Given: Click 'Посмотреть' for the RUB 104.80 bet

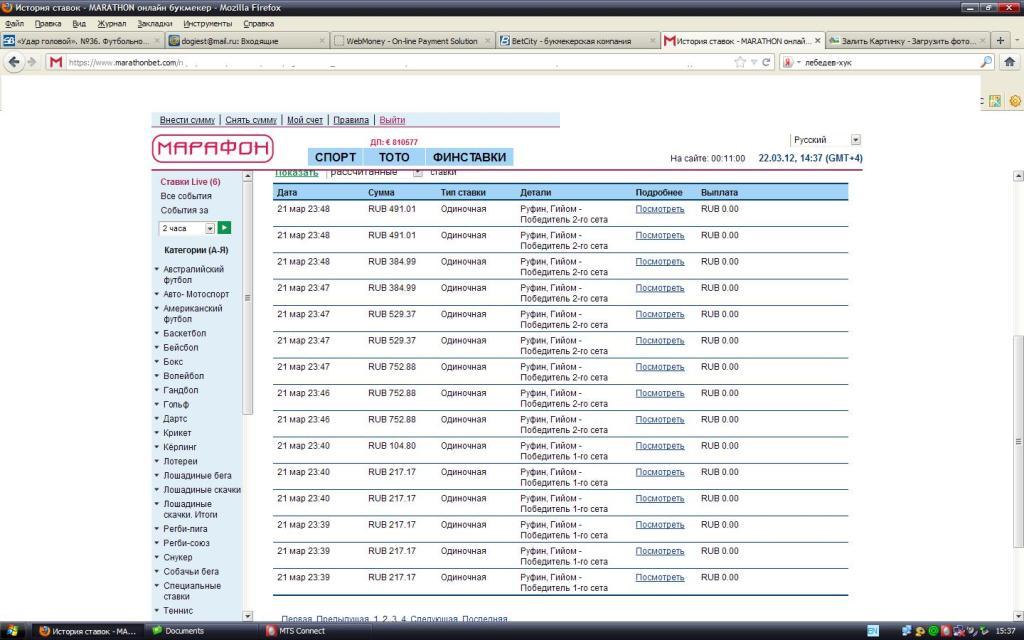Looking at the screenshot, I should [x=660, y=446].
